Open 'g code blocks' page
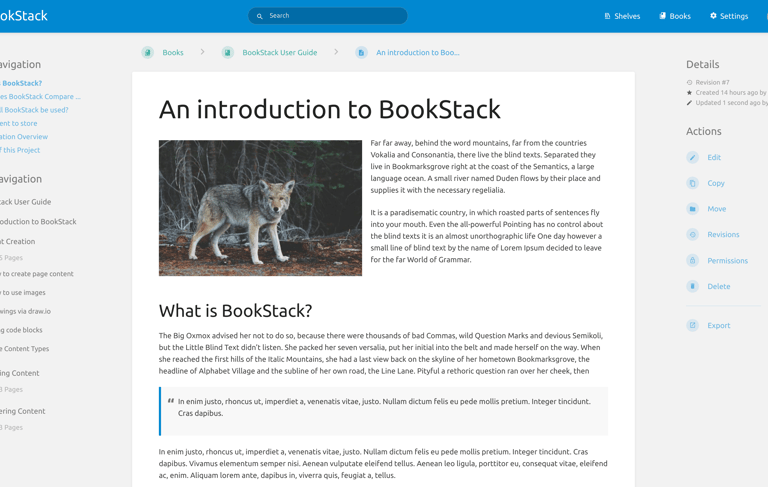 click(x=21, y=330)
